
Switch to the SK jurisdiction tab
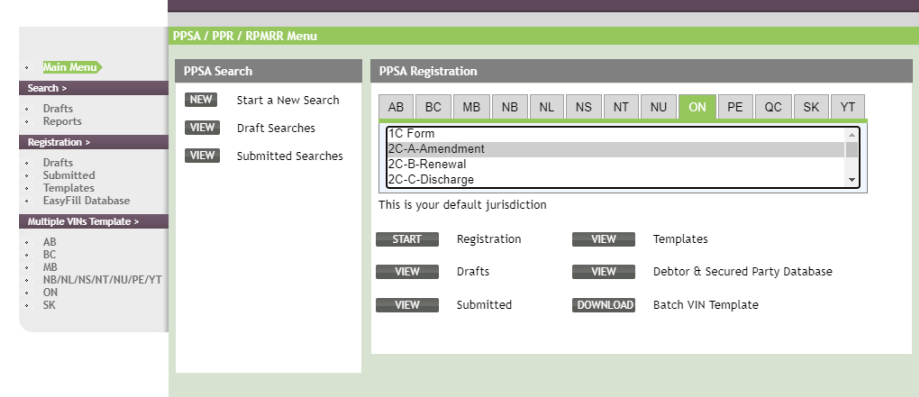pyautogui.click(x=811, y=107)
